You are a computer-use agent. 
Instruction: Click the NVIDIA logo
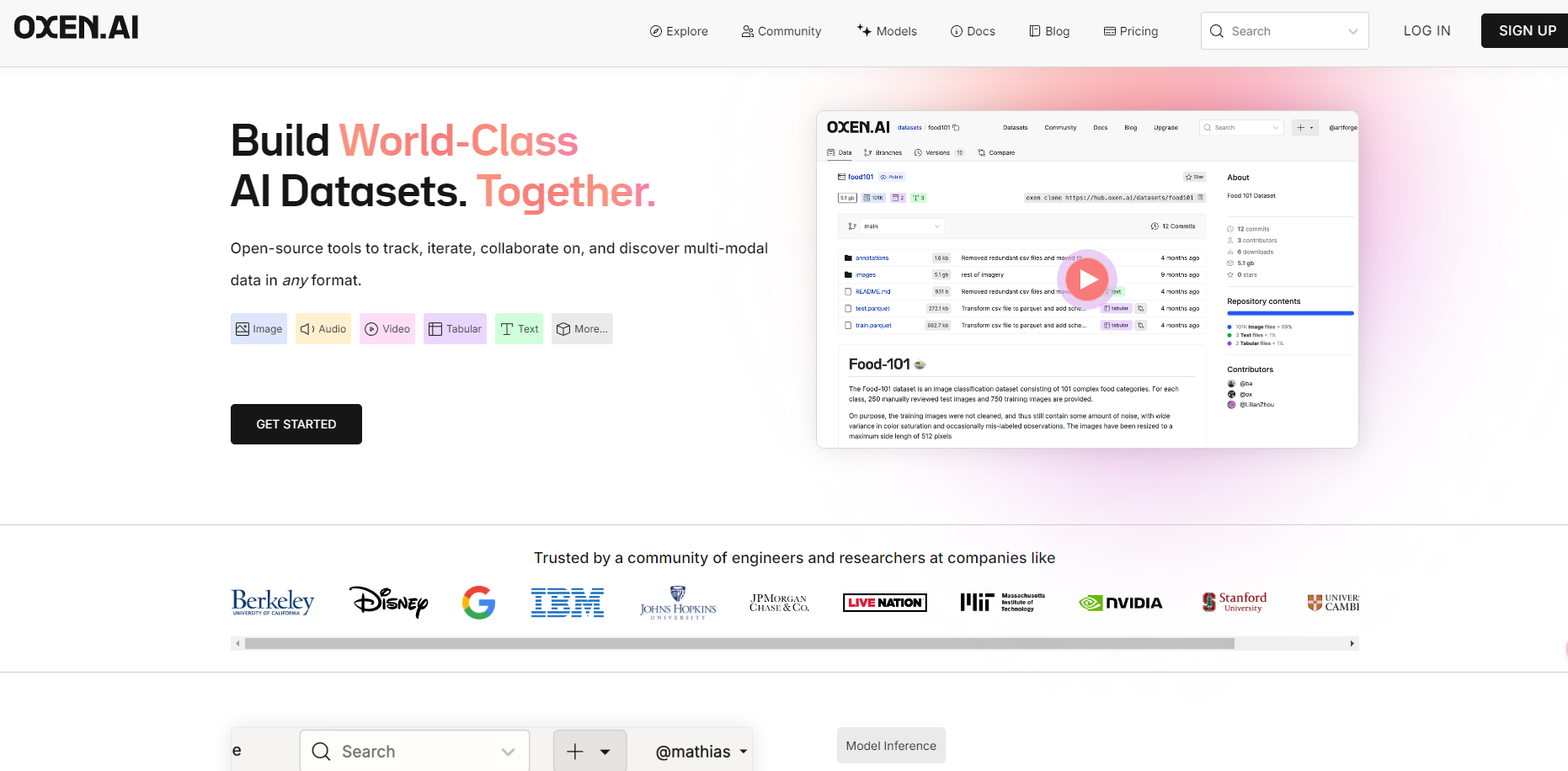point(1121,603)
